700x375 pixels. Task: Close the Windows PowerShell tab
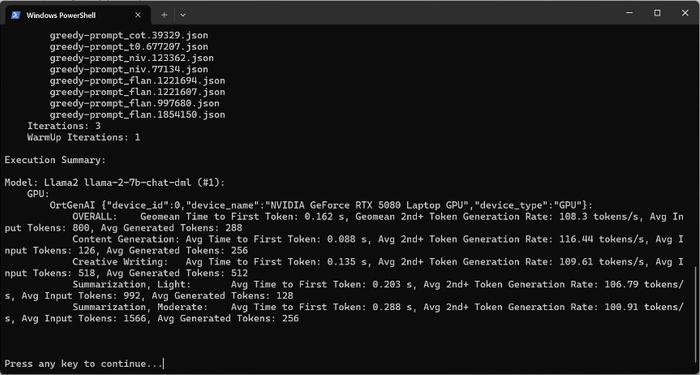point(138,15)
